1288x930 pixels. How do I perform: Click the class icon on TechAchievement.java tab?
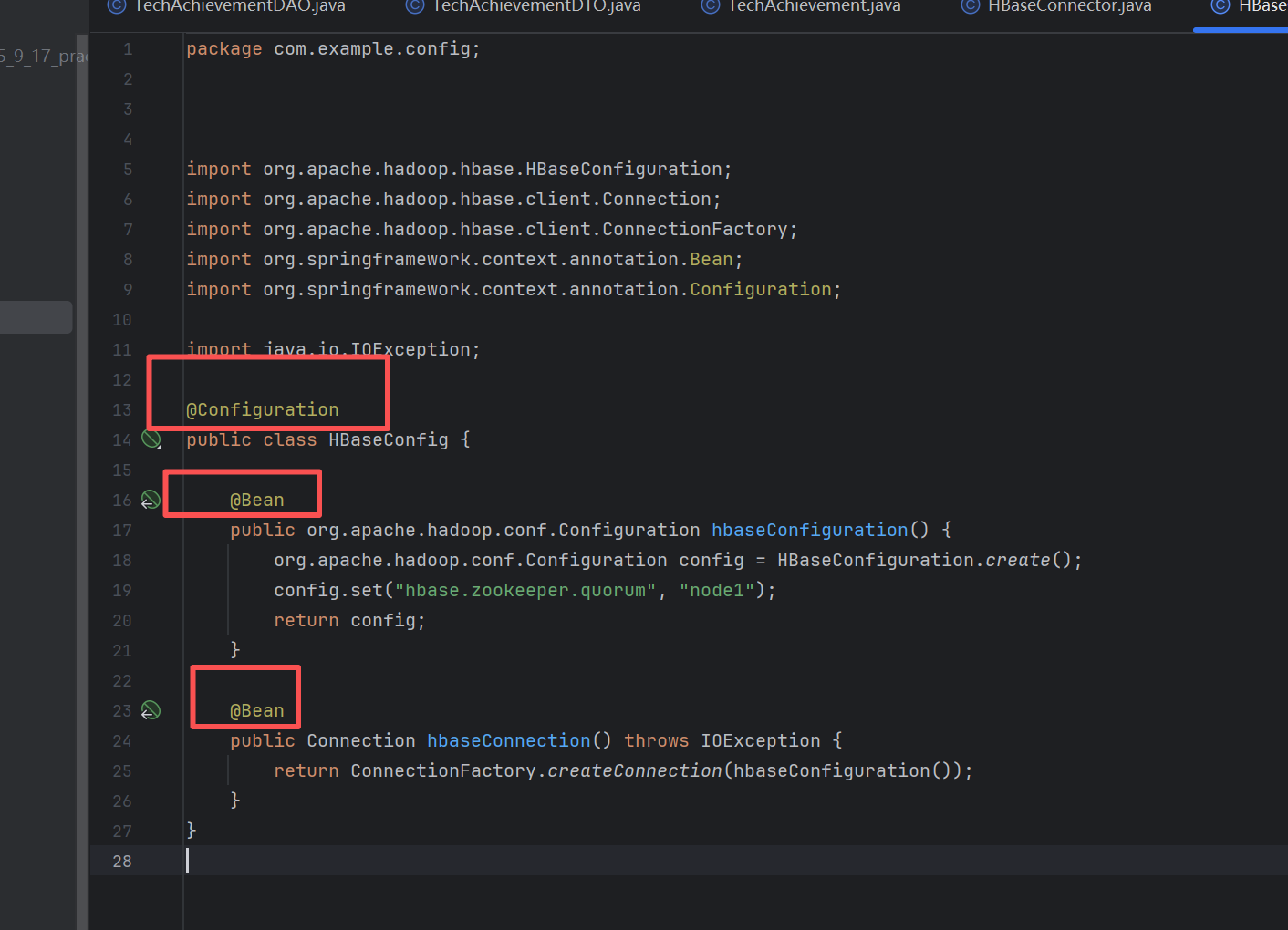pyautogui.click(x=711, y=6)
